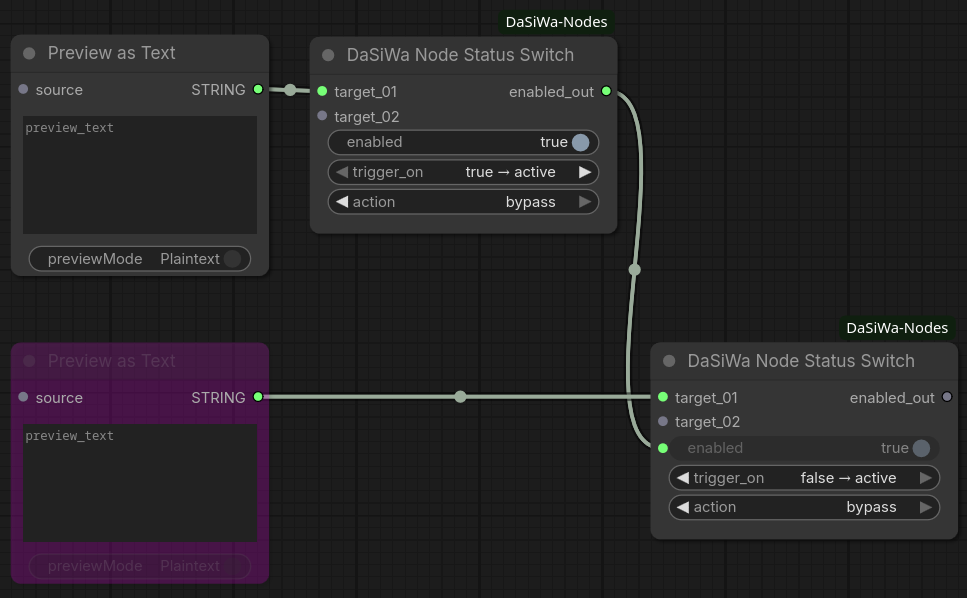Click the midpoint dot on the vertical enabled link
The height and width of the screenshot is (598, 967).
(635, 269)
